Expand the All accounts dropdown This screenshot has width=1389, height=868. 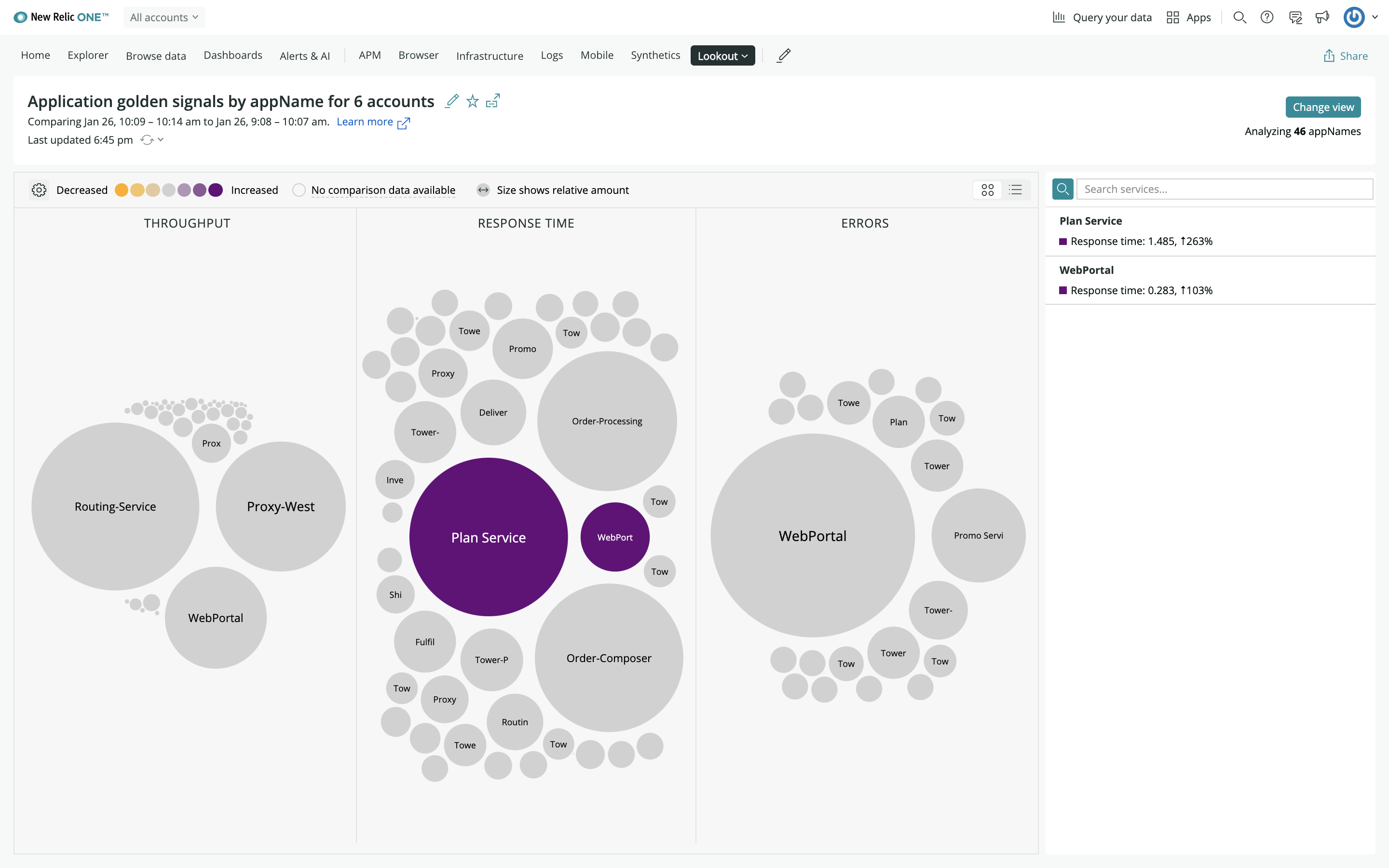pos(164,17)
